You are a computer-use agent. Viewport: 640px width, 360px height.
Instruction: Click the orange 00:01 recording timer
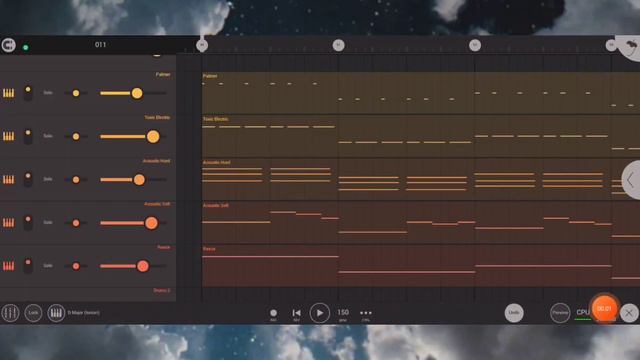click(604, 309)
